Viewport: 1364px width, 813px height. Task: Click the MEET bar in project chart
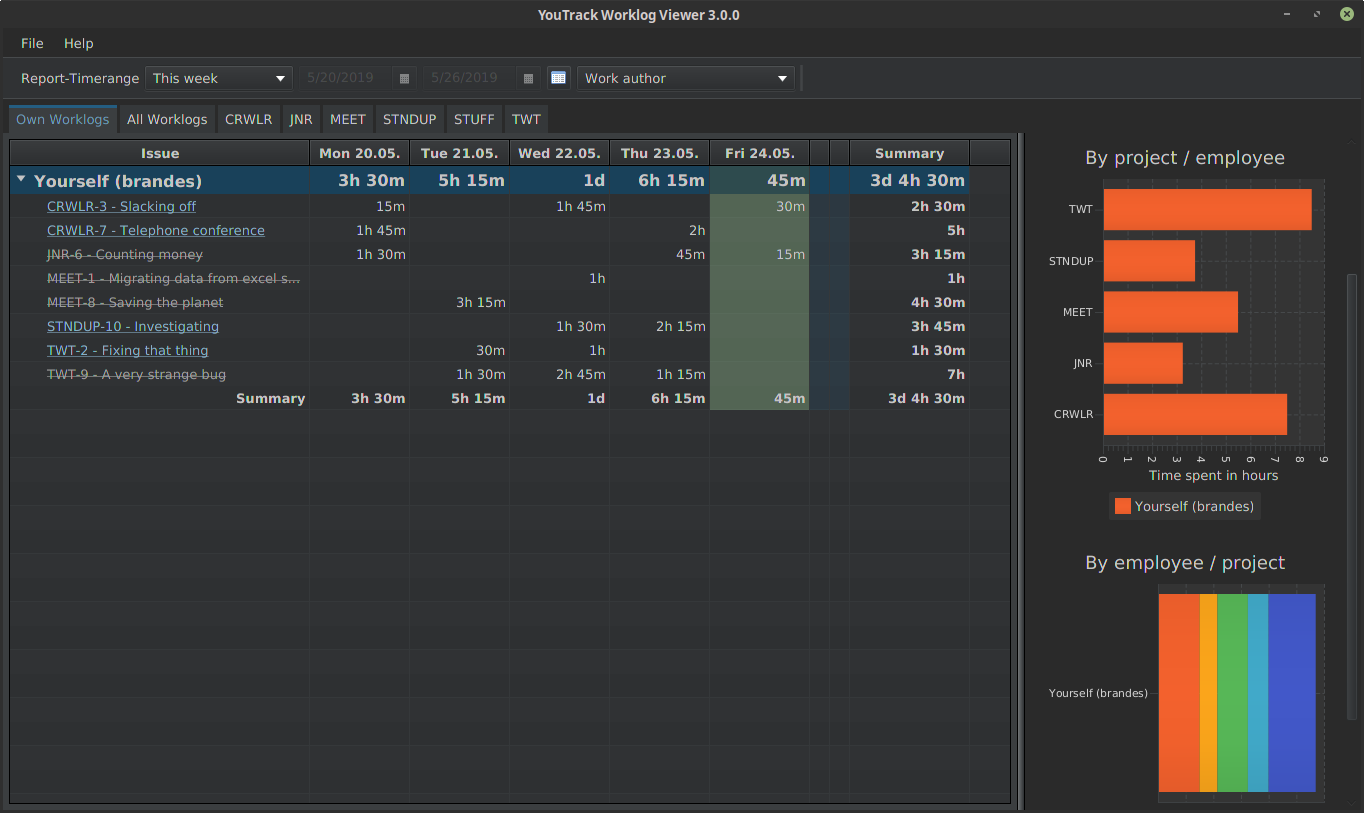1170,312
